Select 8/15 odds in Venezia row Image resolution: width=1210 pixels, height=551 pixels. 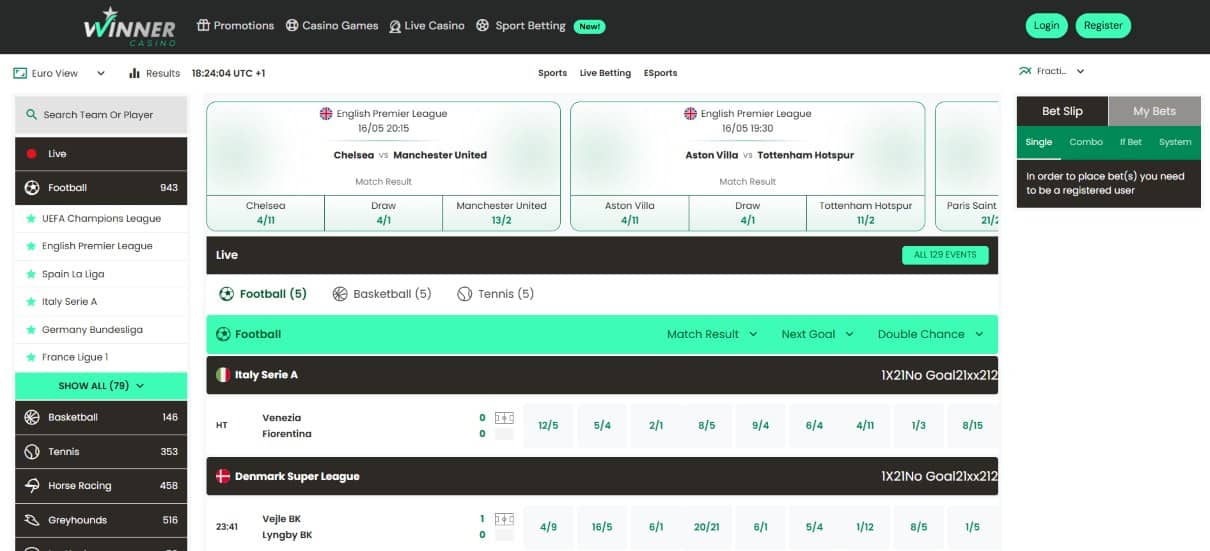[973, 426]
